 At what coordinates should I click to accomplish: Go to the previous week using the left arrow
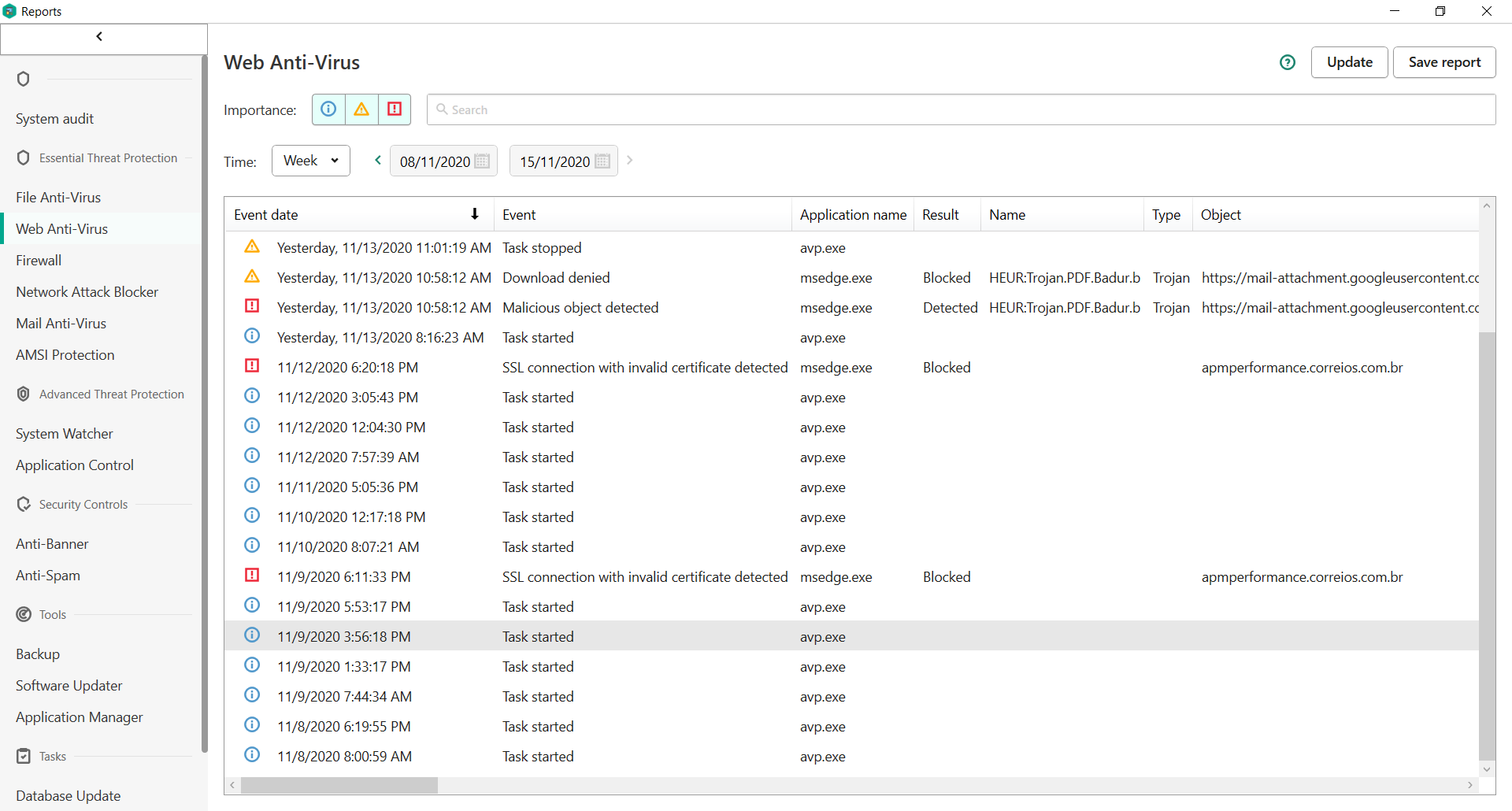(x=378, y=161)
